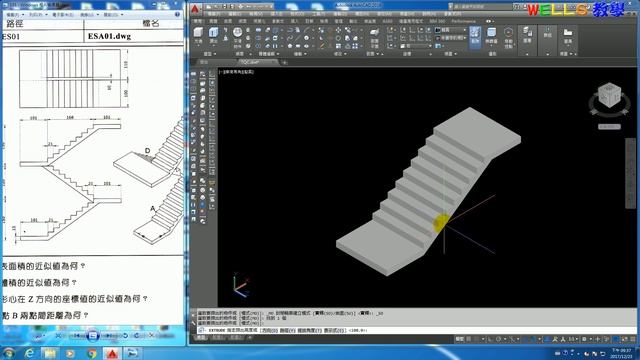
Task: Open the Layers (圖層) panel button
Action: 527,35
